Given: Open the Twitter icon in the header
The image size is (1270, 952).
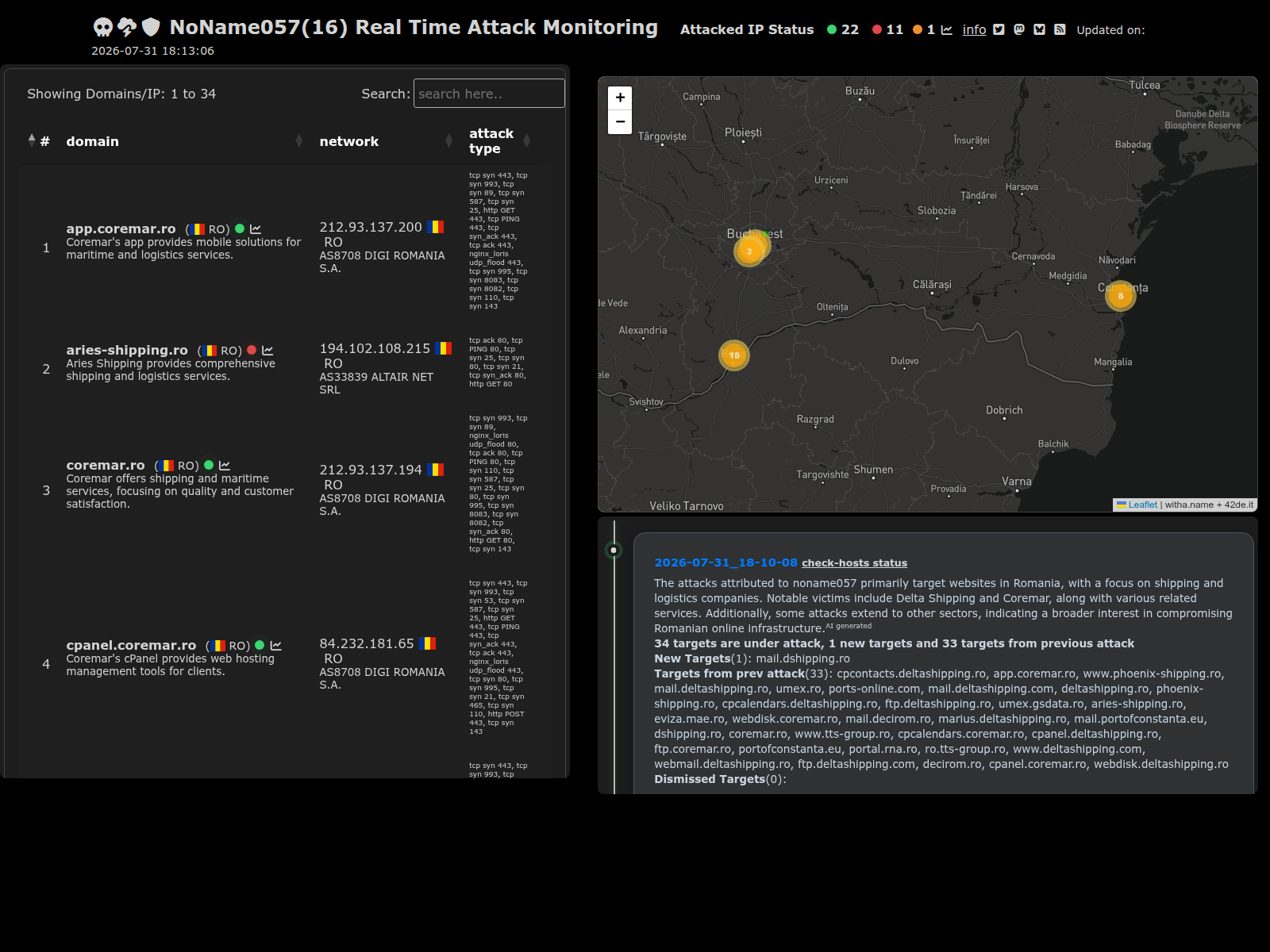Looking at the screenshot, I should [999, 29].
